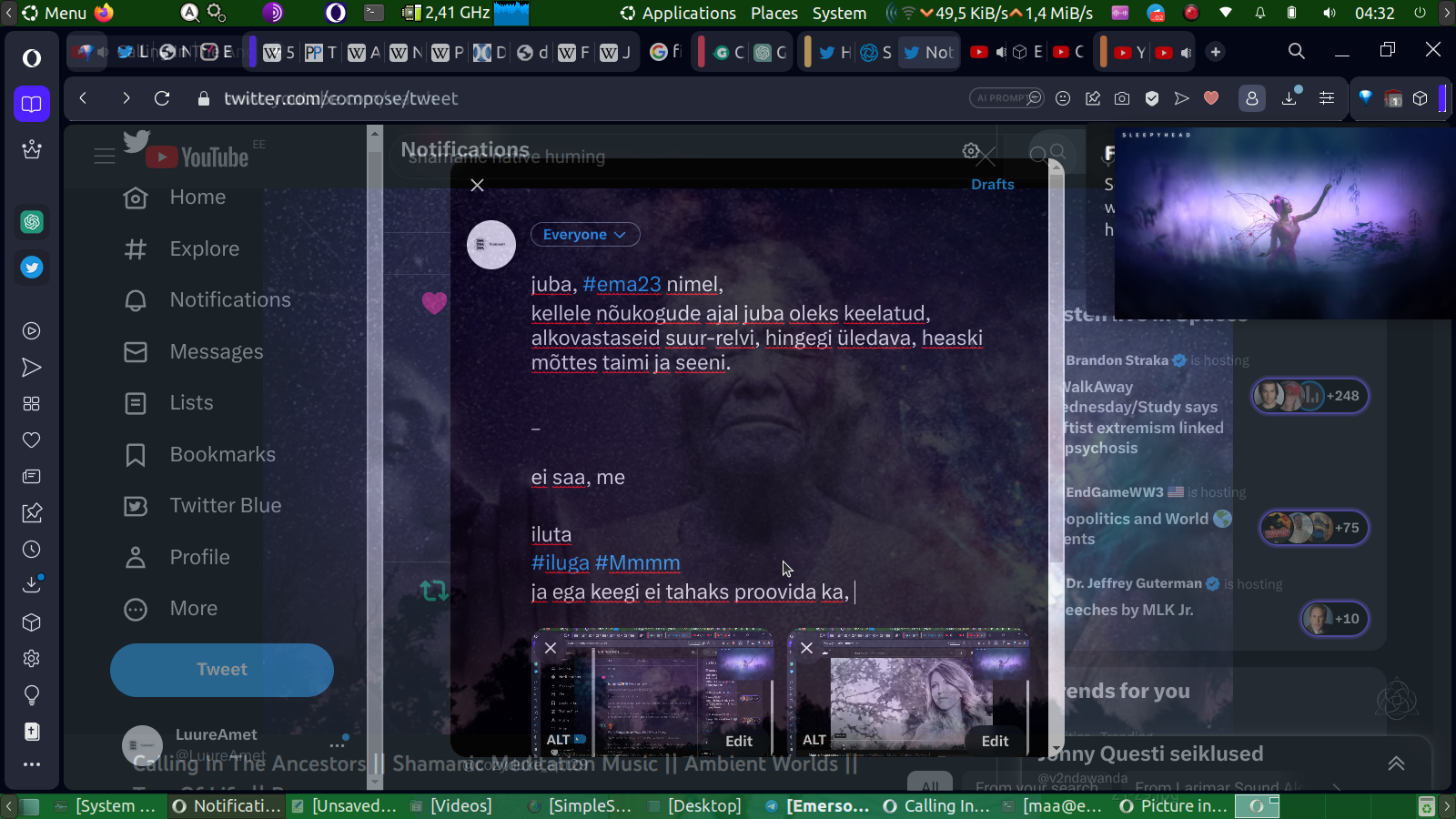This screenshot has height=819, width=1456.
Task: Open Notifications settings gear on Twitter
Action: click(971, 151)
